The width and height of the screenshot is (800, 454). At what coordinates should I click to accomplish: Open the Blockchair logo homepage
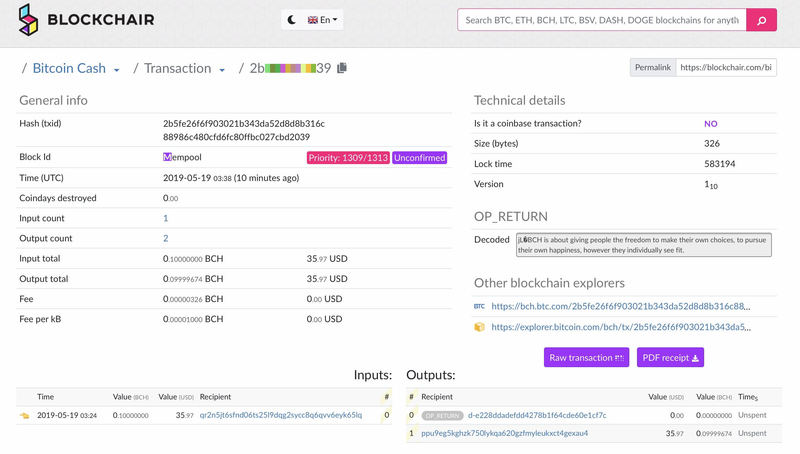pos(86,20)
